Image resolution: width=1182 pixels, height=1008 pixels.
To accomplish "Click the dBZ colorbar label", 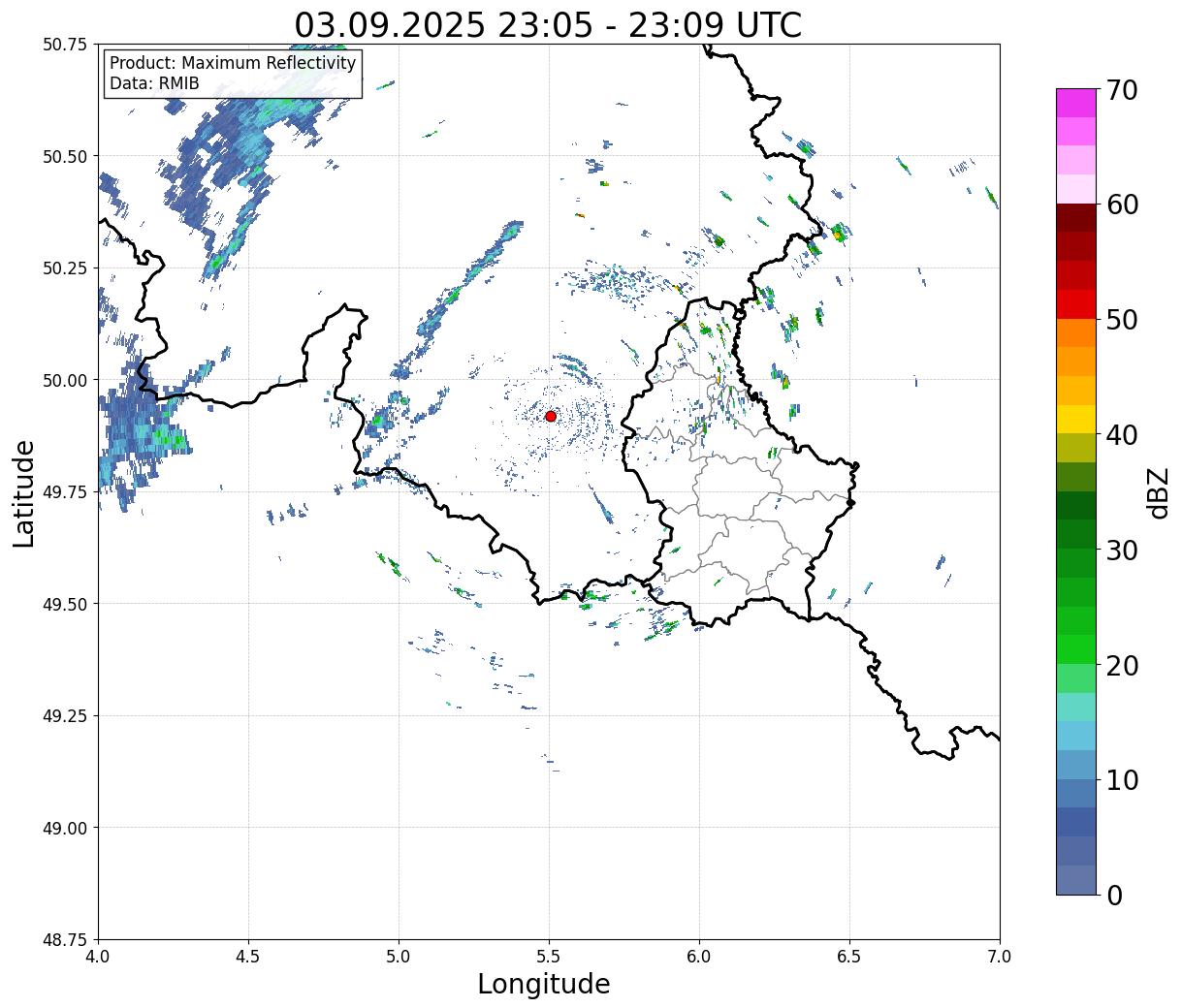I will point(1158,492).
